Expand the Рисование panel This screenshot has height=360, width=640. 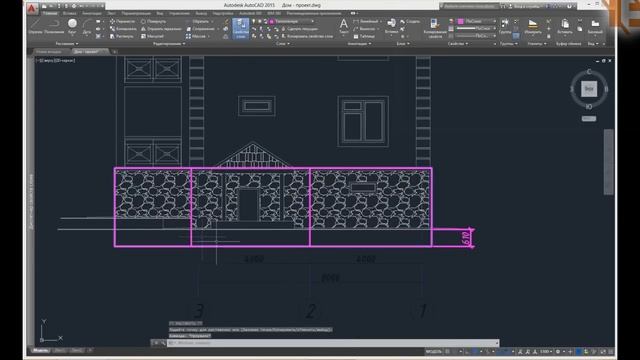[67, 44]
